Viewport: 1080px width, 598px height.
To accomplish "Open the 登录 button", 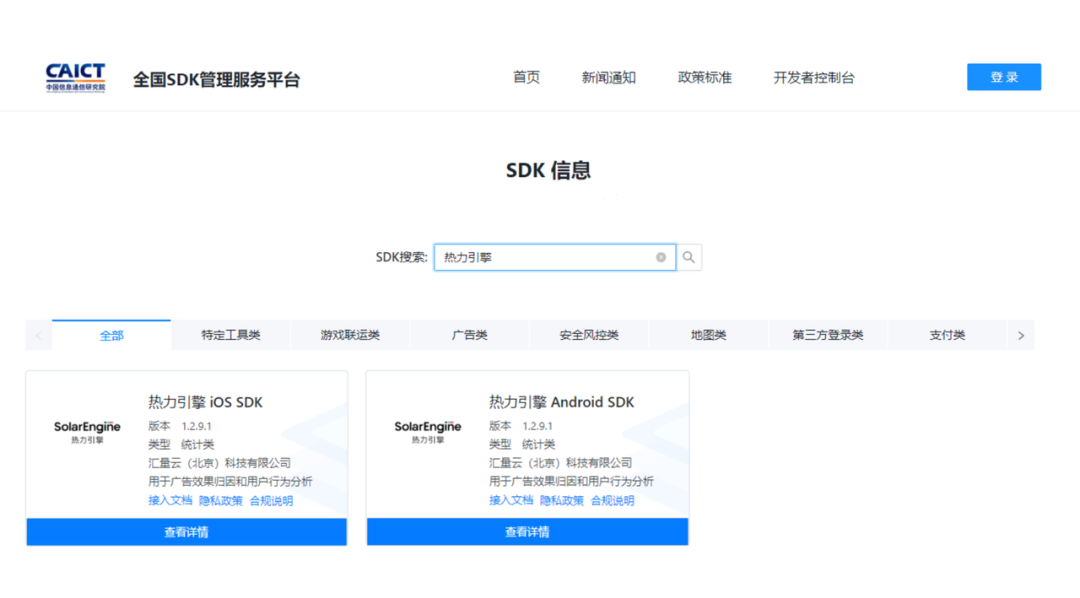I will click(1003, 76).
